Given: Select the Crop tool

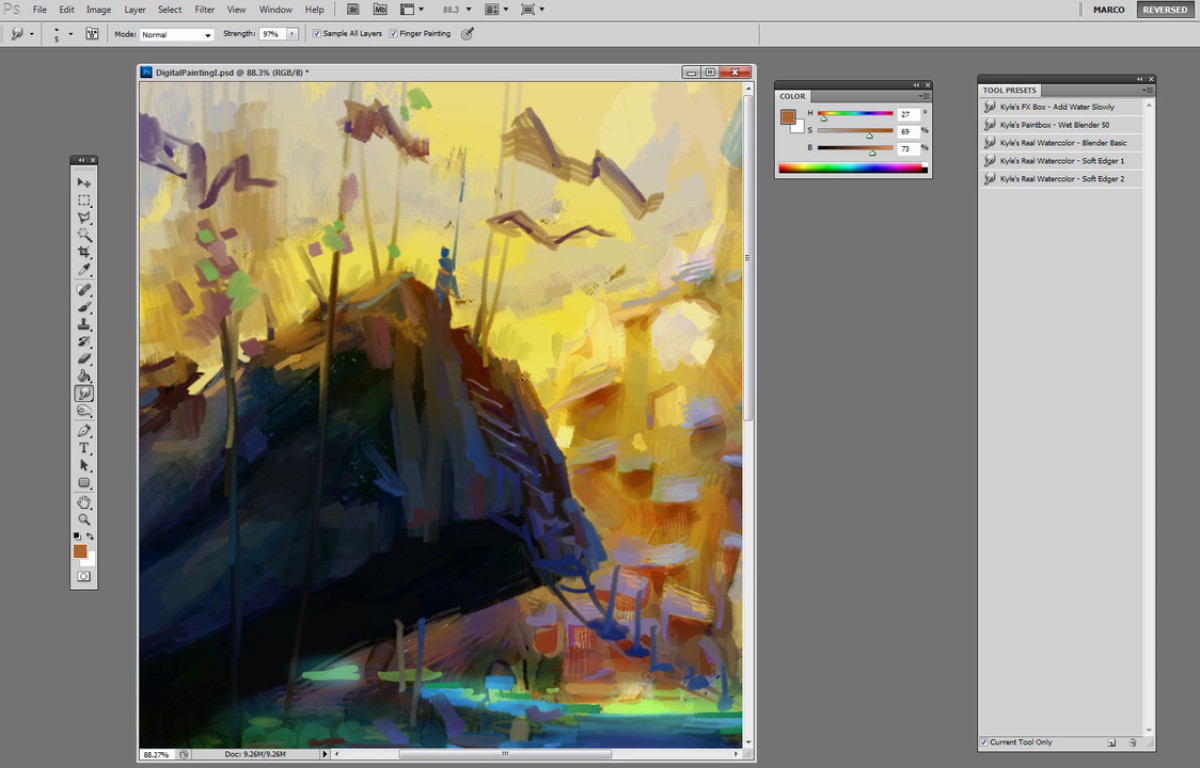Looking at the screenshot, I should click(84, 252).
